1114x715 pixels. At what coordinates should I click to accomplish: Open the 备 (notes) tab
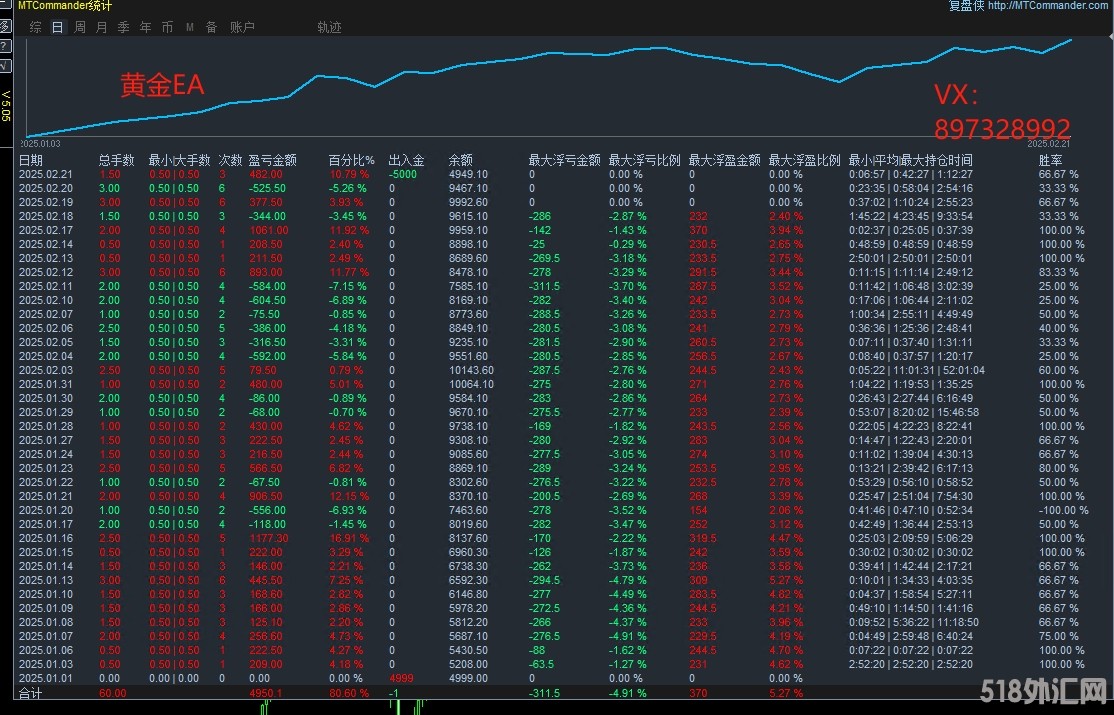211,27
